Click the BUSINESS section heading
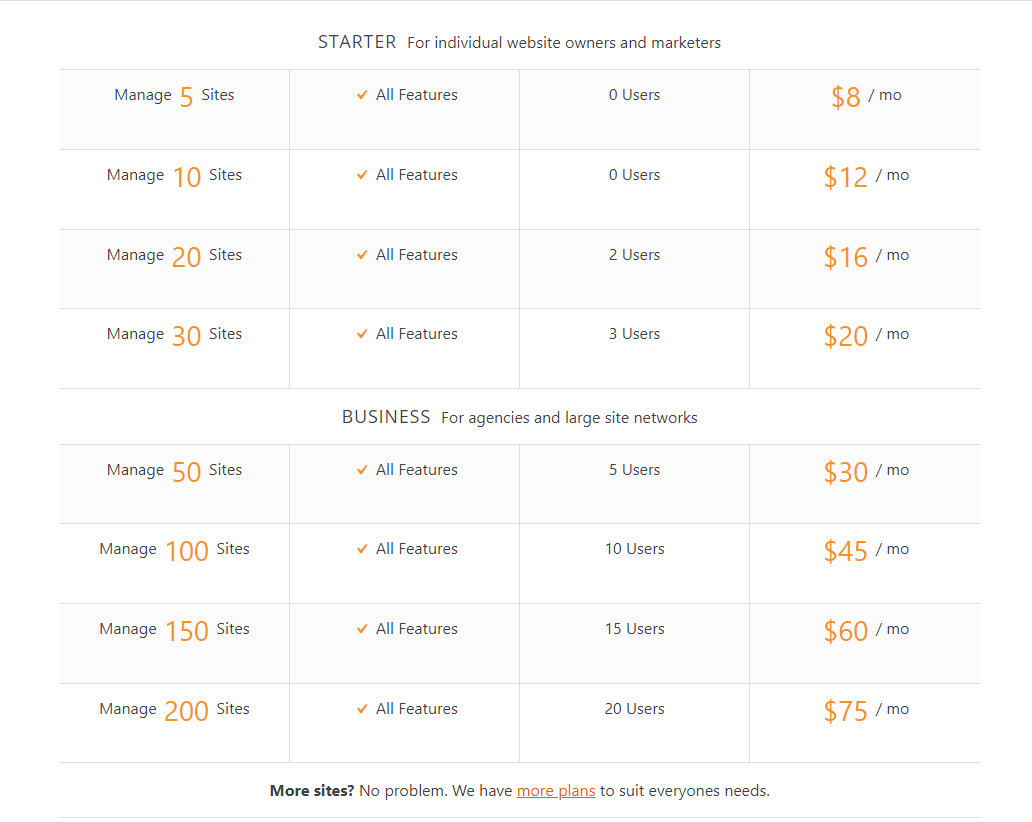The width and height of the screenshot is (1032, 822). point(386,417)
